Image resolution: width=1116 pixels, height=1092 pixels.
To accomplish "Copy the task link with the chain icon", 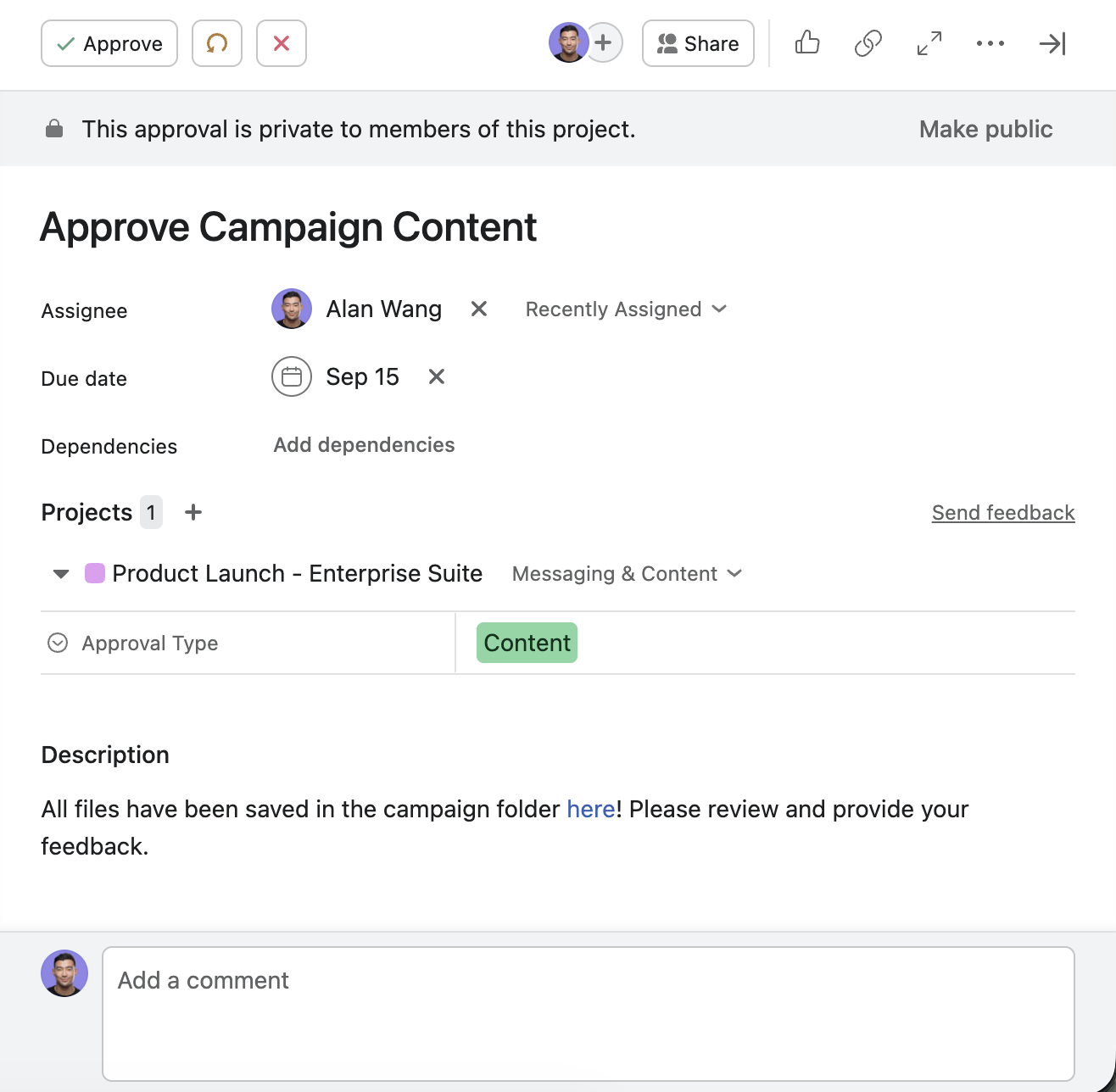I will pos(868,43).
